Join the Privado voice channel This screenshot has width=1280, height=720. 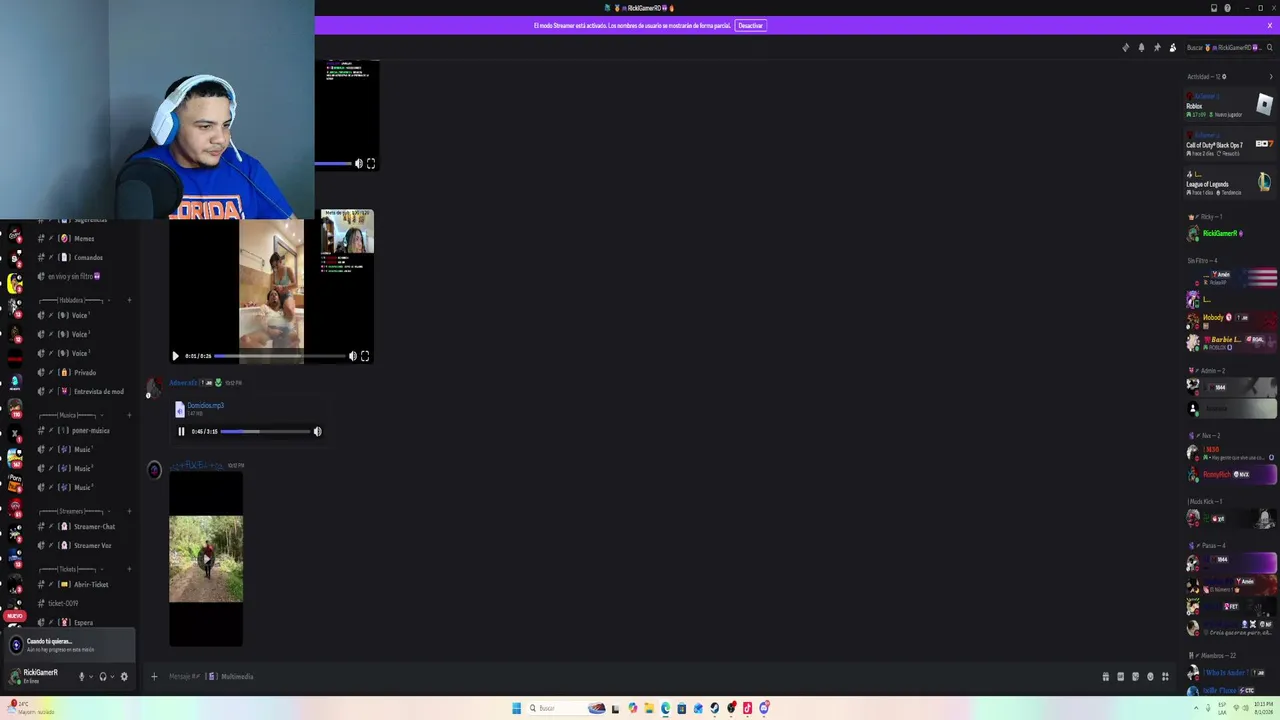[x=84, y=372]
